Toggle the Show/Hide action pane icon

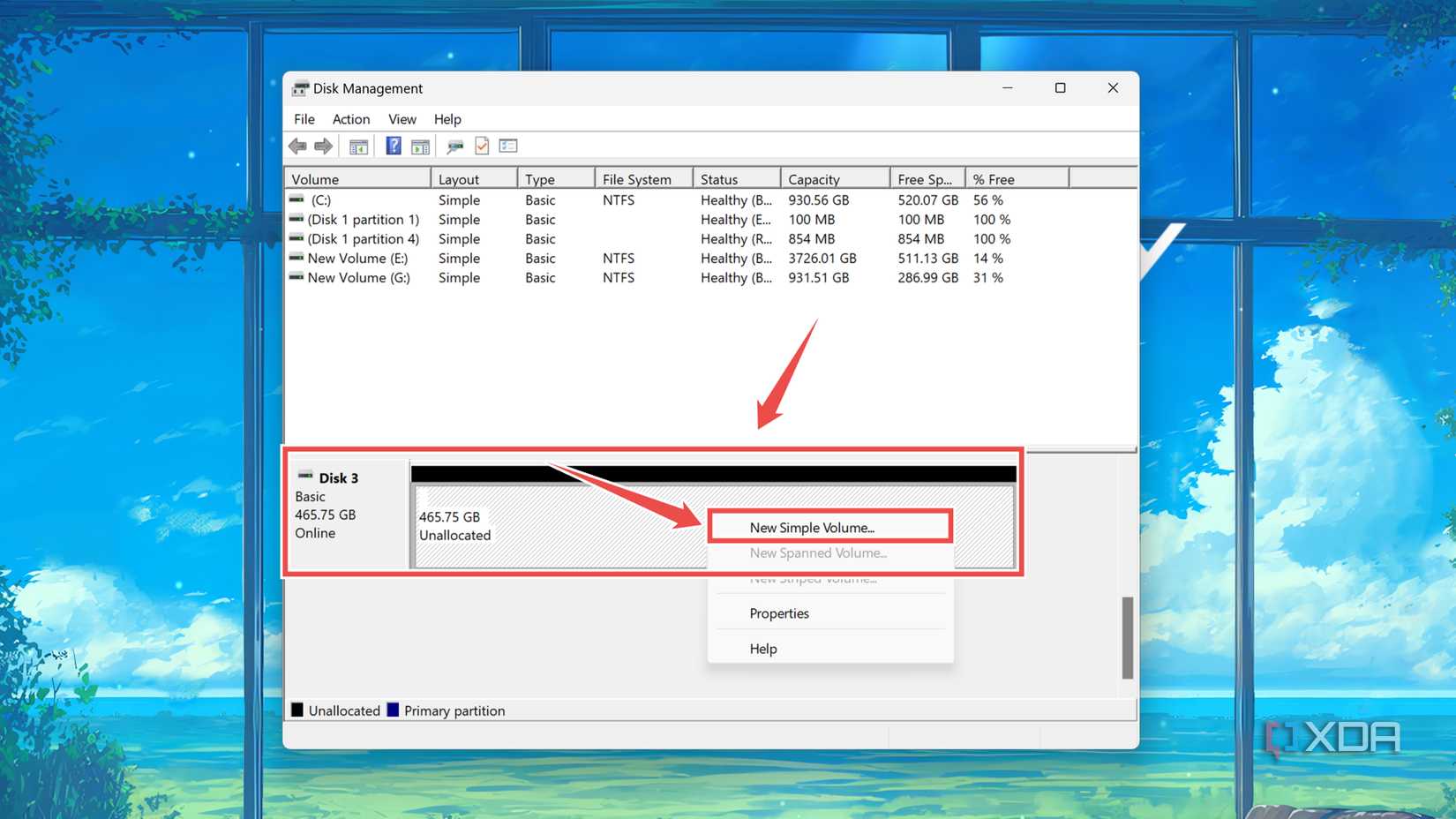coord(421,145)
